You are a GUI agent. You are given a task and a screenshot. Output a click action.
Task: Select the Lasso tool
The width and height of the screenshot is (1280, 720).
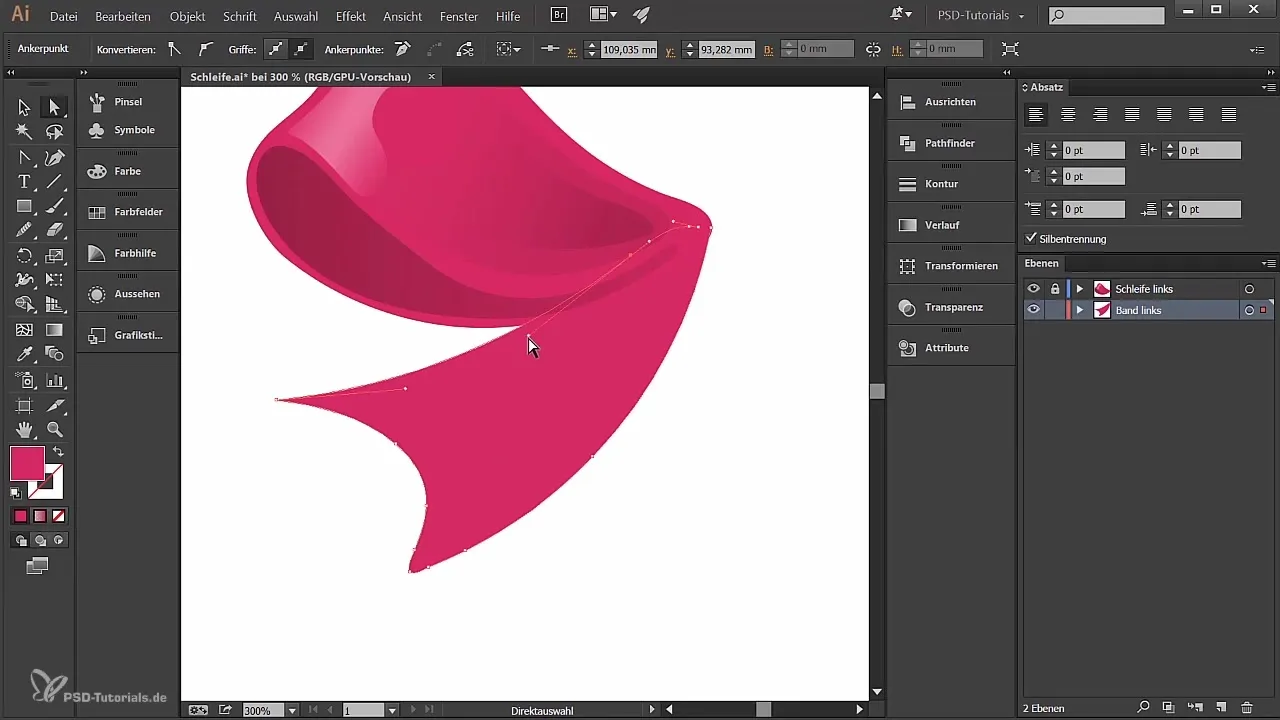tap(54, 132)
